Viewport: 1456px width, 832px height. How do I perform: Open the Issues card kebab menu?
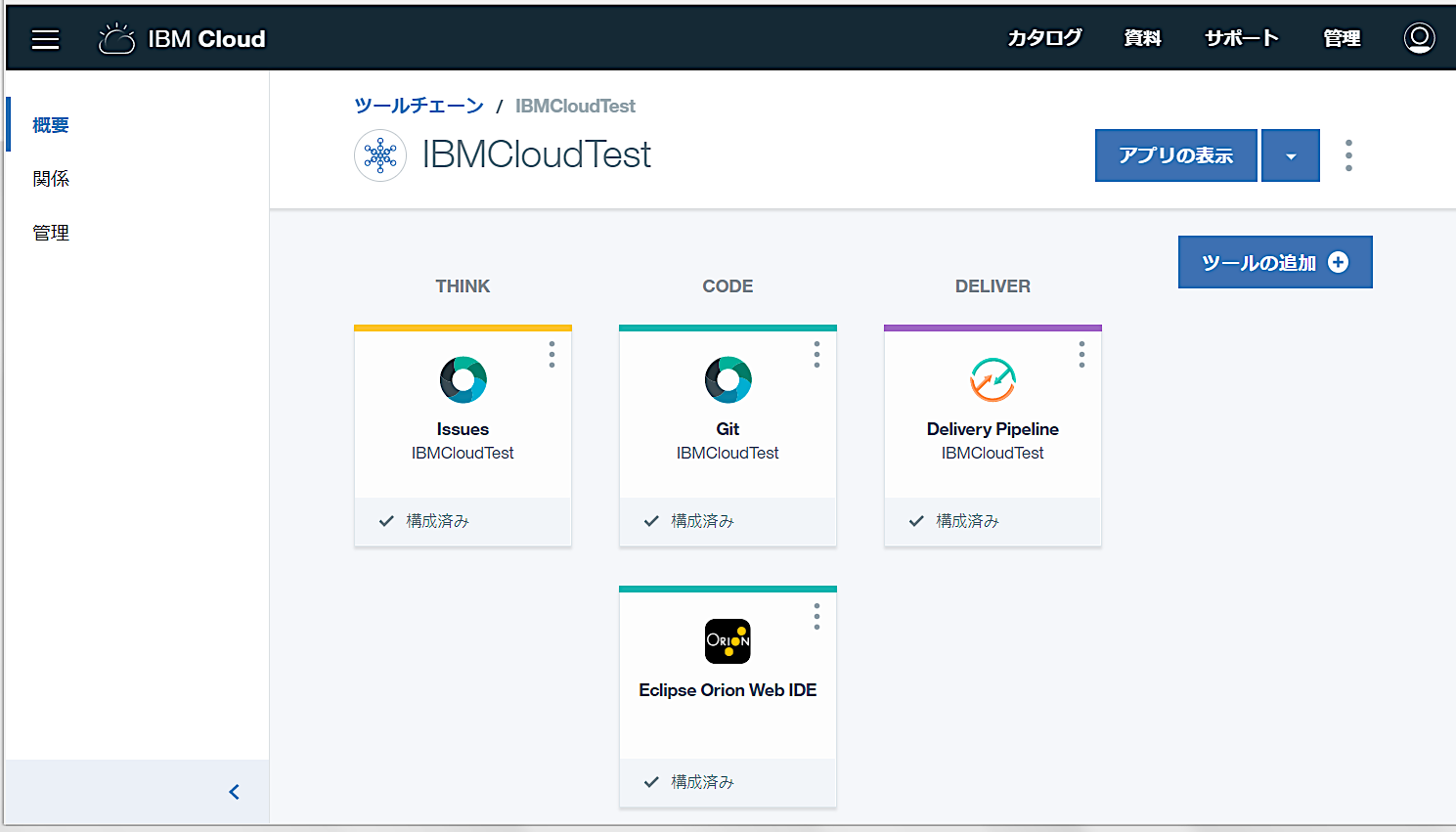[x=552, y=354]
